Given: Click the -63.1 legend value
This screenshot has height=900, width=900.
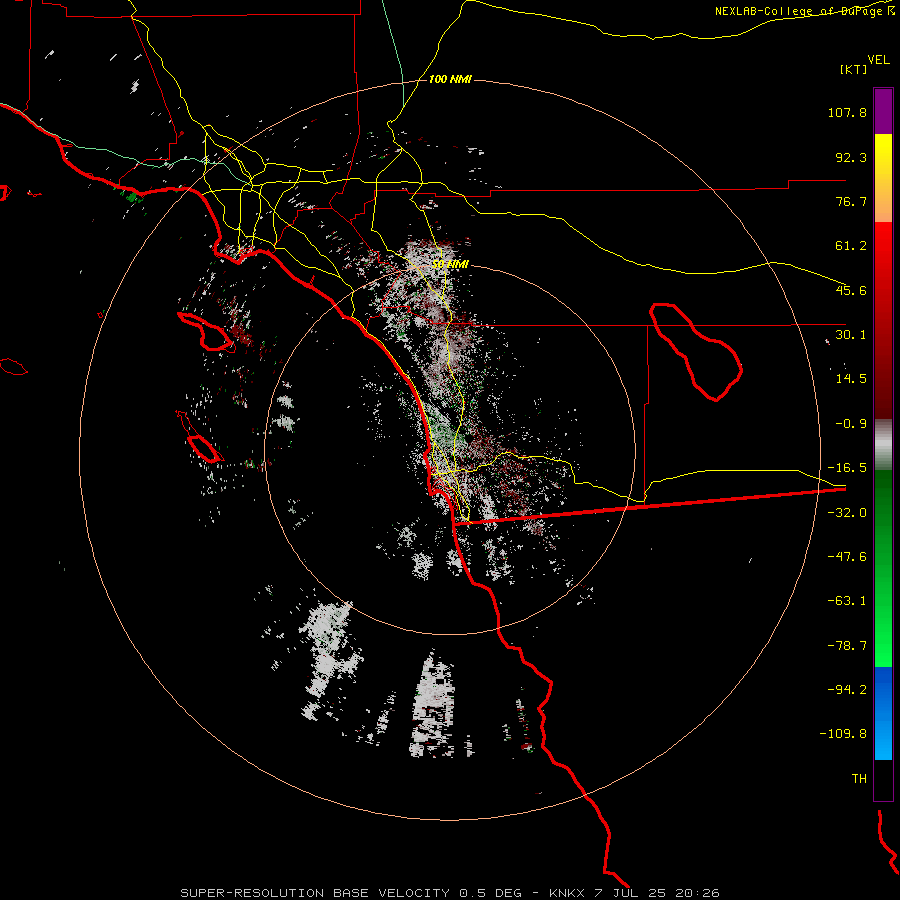Looking at the screenshot, I should click(847, 601).
